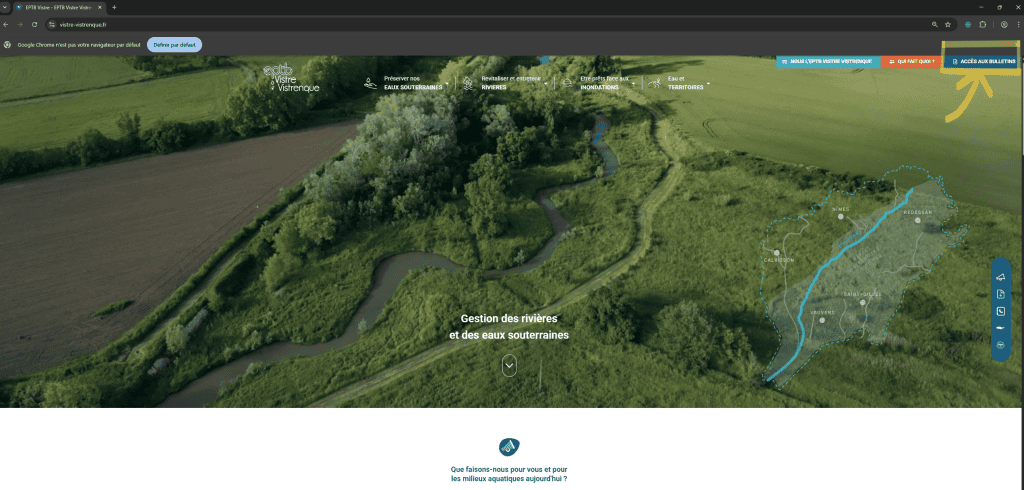Screen dimensions: 1024x490
Task: Click the EPTB Vistre Vistrenque logo
Action: (x=291, y=78)
